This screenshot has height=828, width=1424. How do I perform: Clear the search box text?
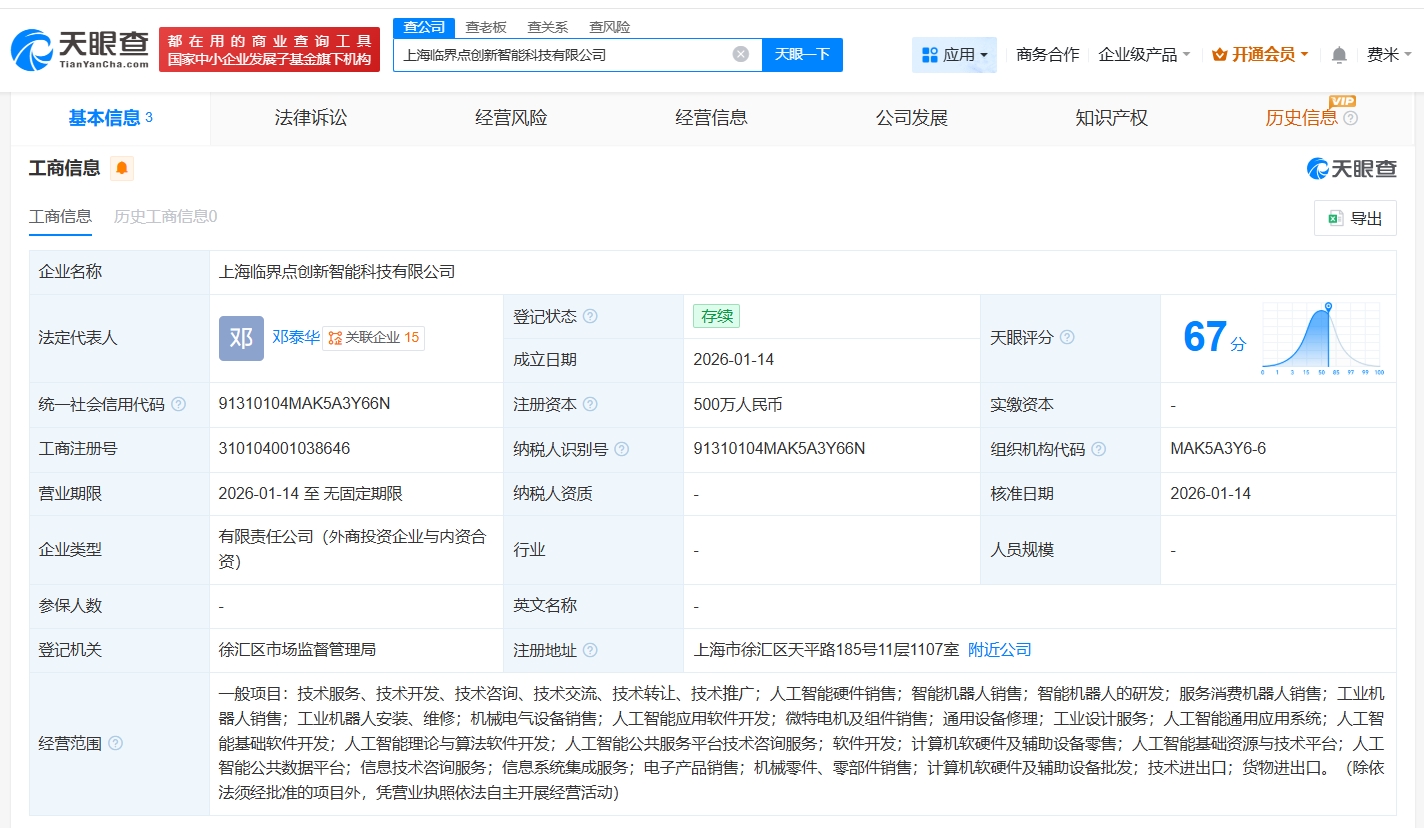(740, 54)
